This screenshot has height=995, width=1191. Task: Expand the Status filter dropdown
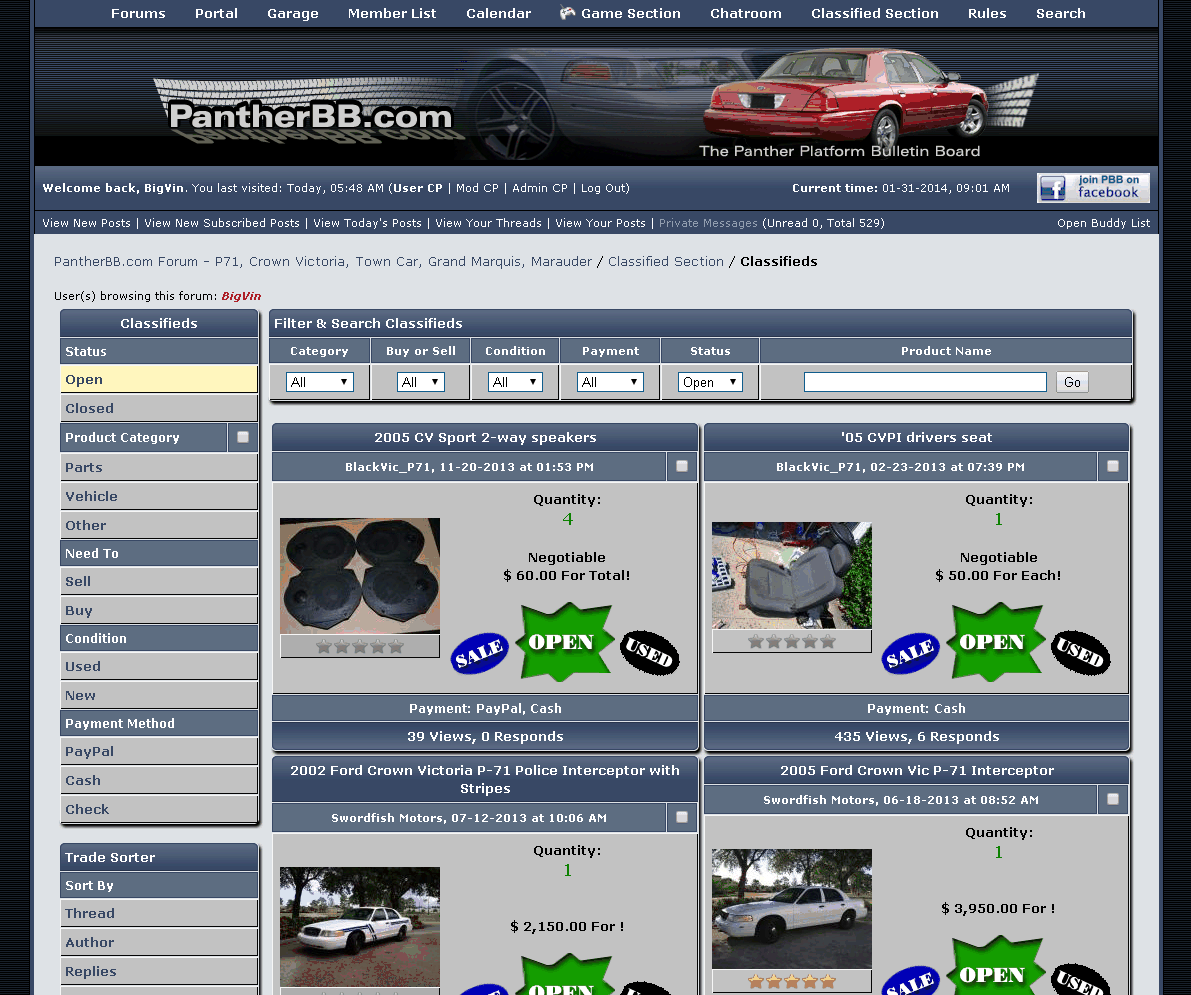click(x=710, y=382)
